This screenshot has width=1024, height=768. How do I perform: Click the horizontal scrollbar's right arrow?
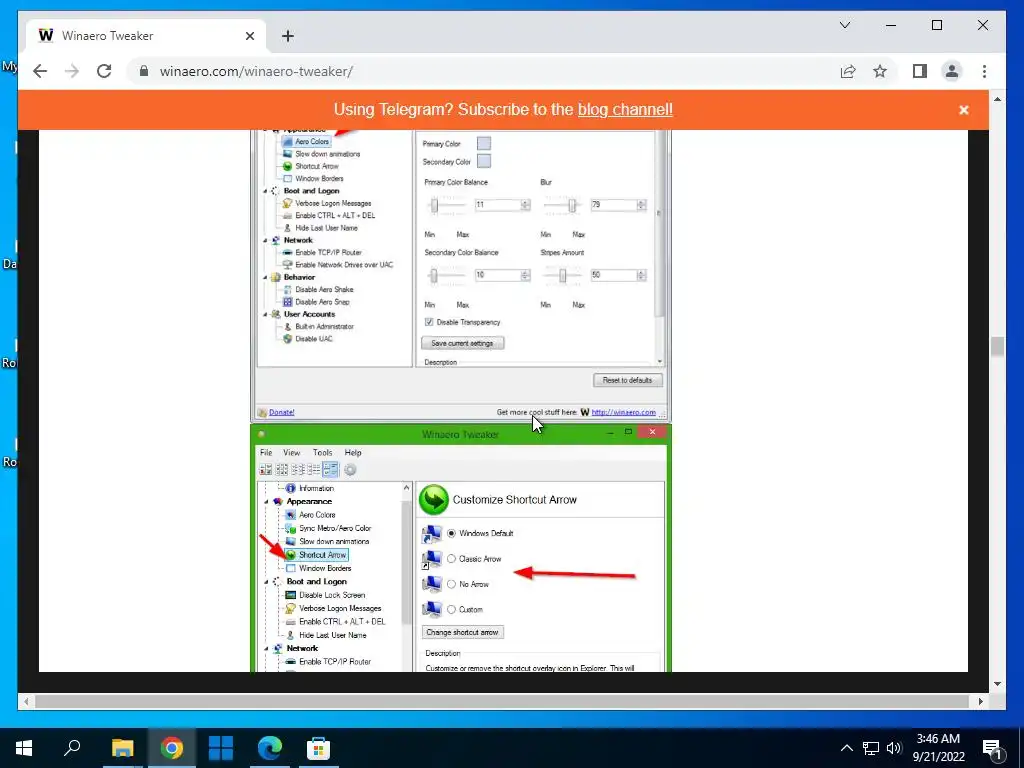click(980, 701)
